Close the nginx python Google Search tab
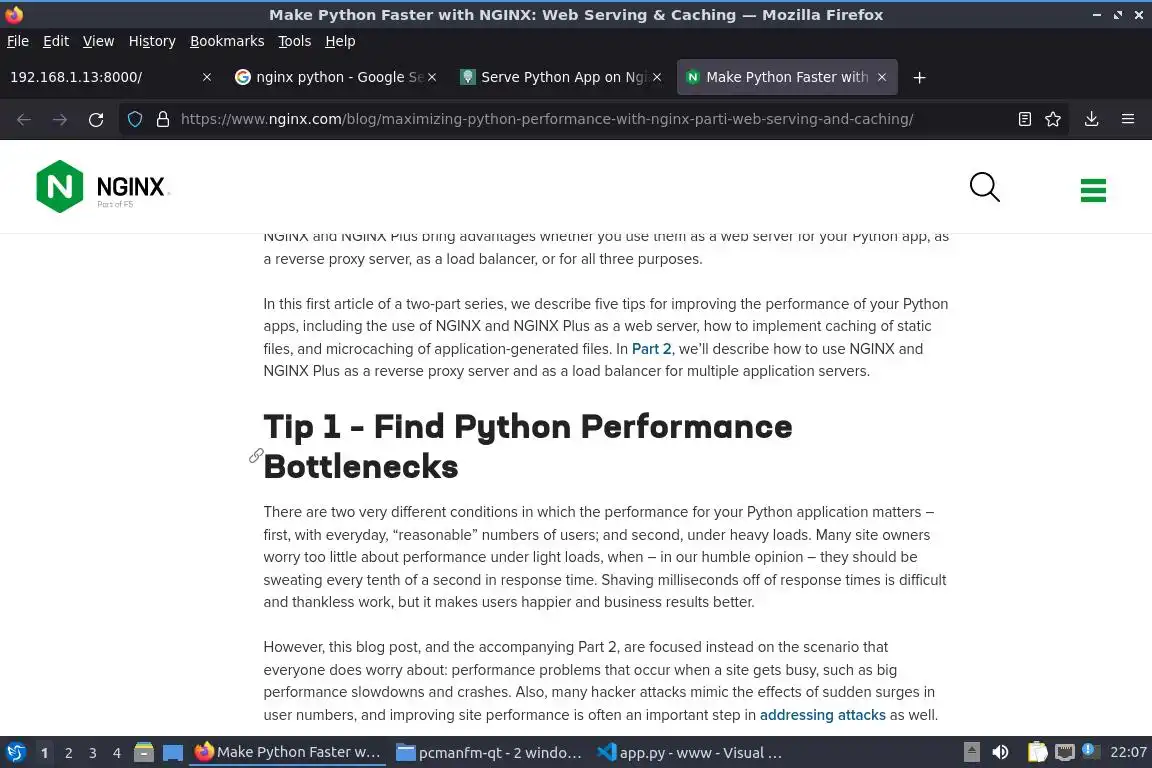 (432, 77)
